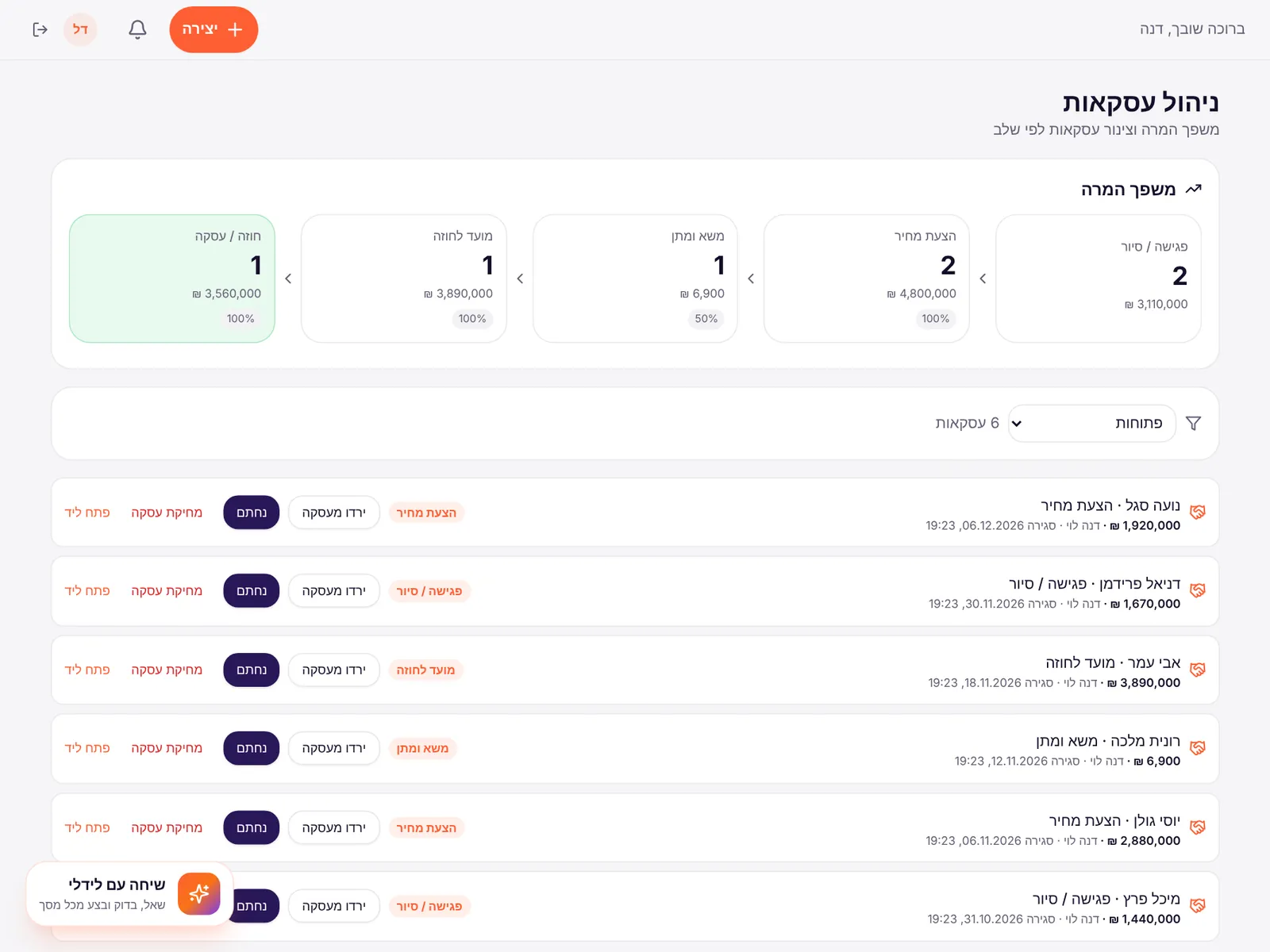Select the הצעת מחיר funnel stage card
The width and height of the screenshot is (1270, 952).
point(867,278)
